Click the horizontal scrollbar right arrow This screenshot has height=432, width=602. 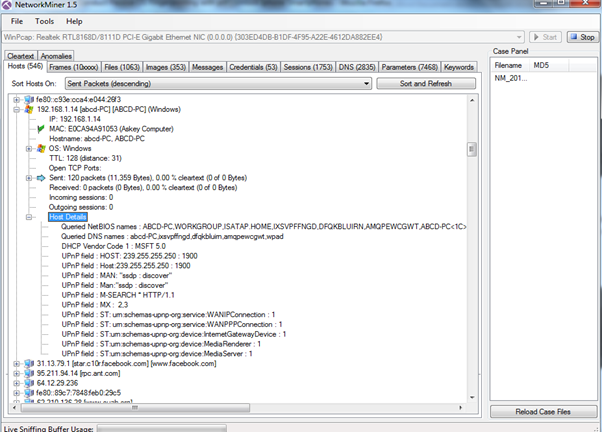coord(461,407)
